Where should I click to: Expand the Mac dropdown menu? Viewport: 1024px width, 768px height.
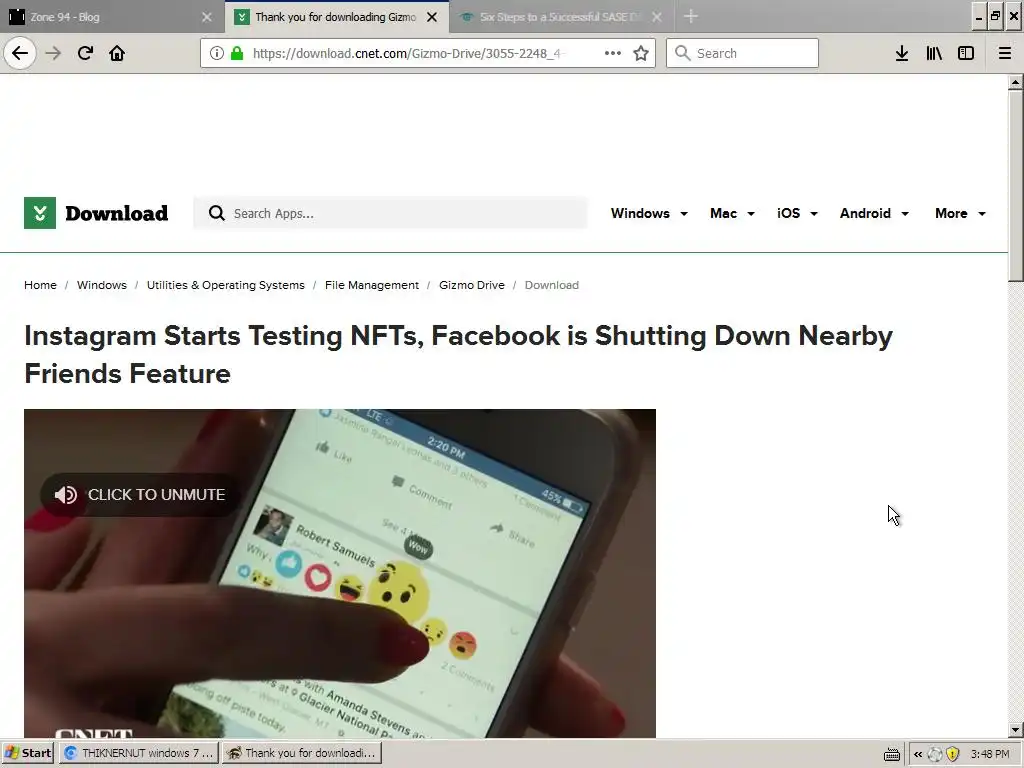click(732, 214)
